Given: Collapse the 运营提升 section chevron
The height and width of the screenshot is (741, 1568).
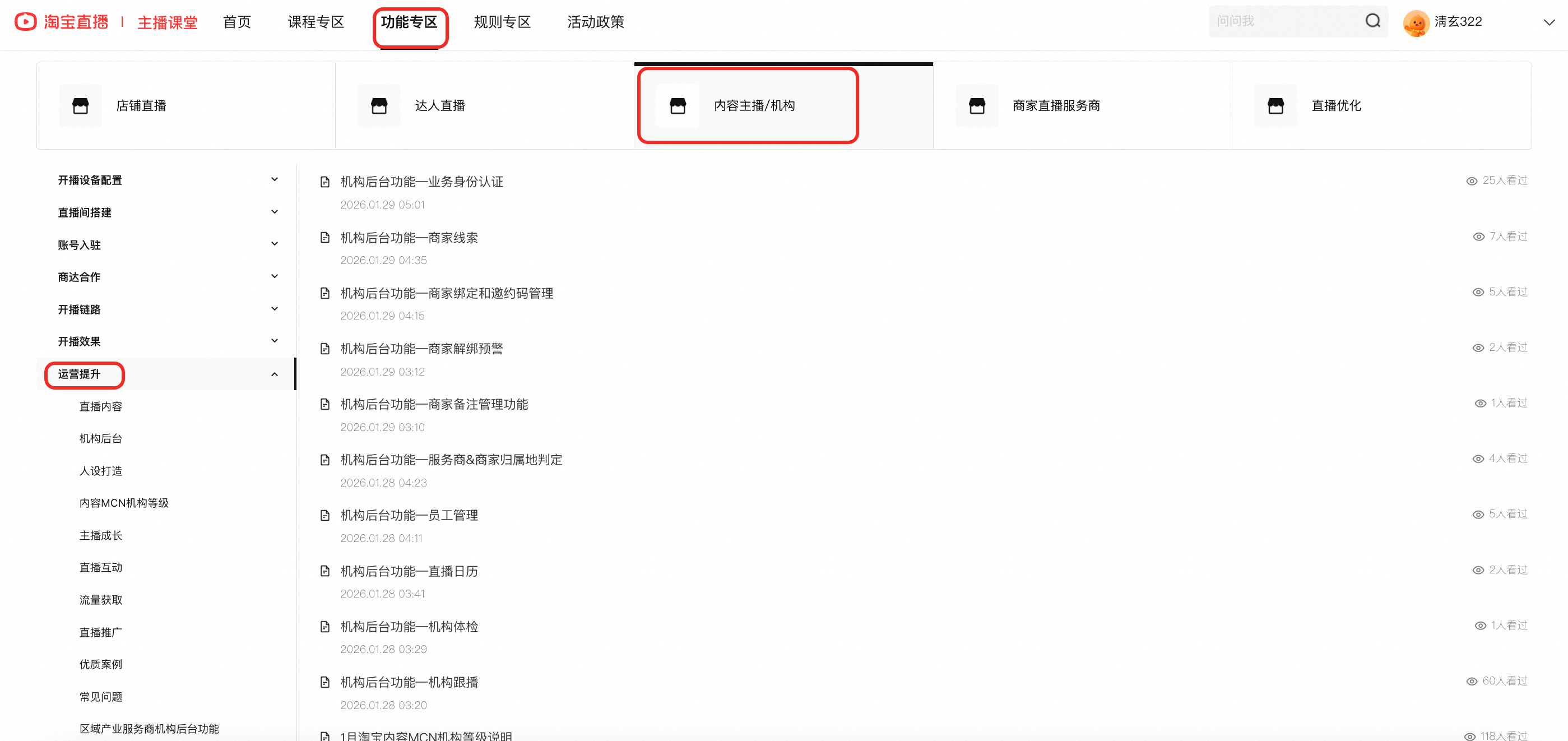Looking at the screenshot, I should pyautogui.click(x=275, y=374).
